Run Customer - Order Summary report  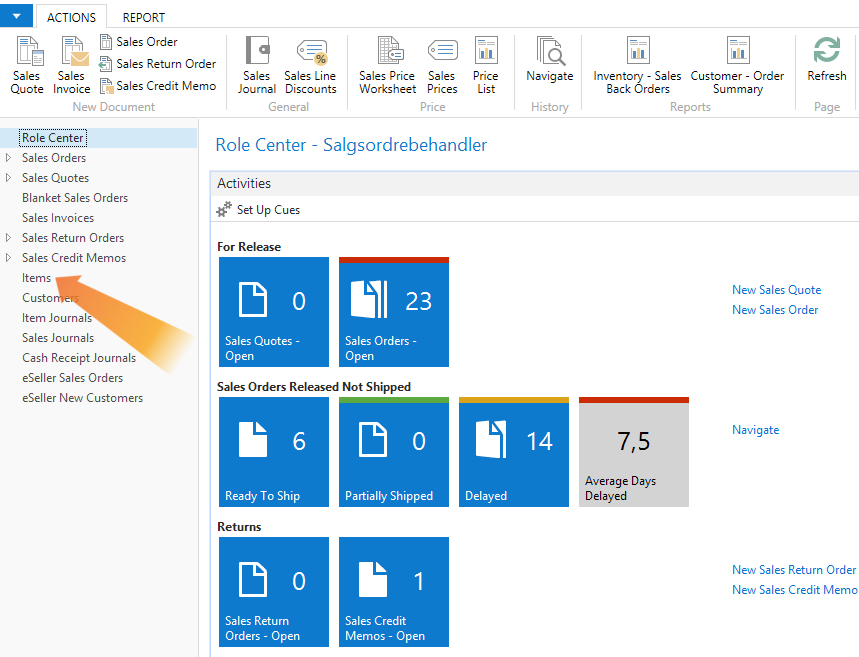(737, 65)
